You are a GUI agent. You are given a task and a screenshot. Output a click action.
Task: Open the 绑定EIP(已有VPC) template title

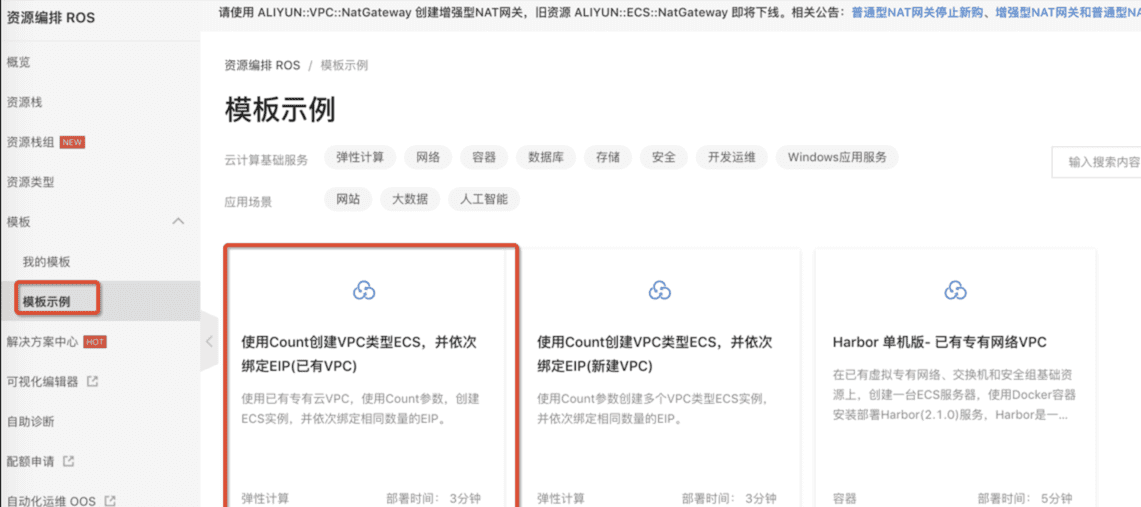tap(359, 354)
